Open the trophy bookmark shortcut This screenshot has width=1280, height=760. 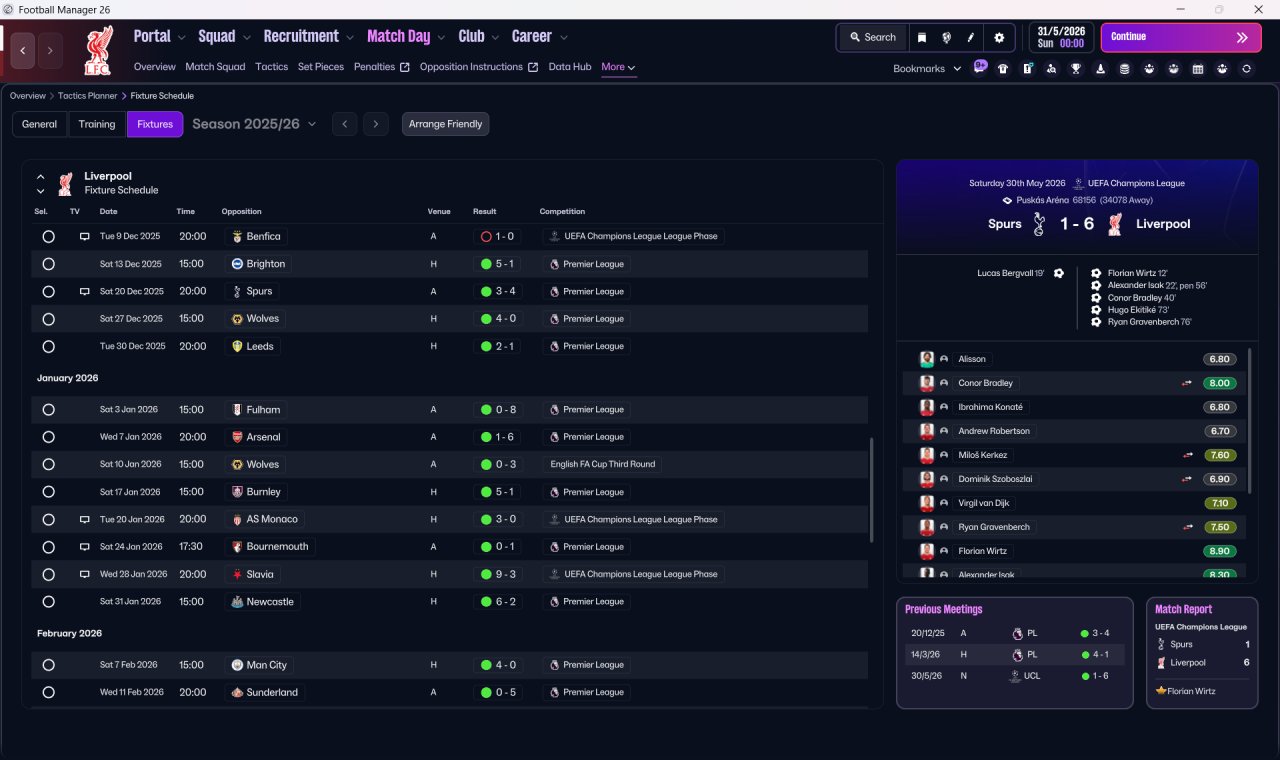[x=1075, y=68]
